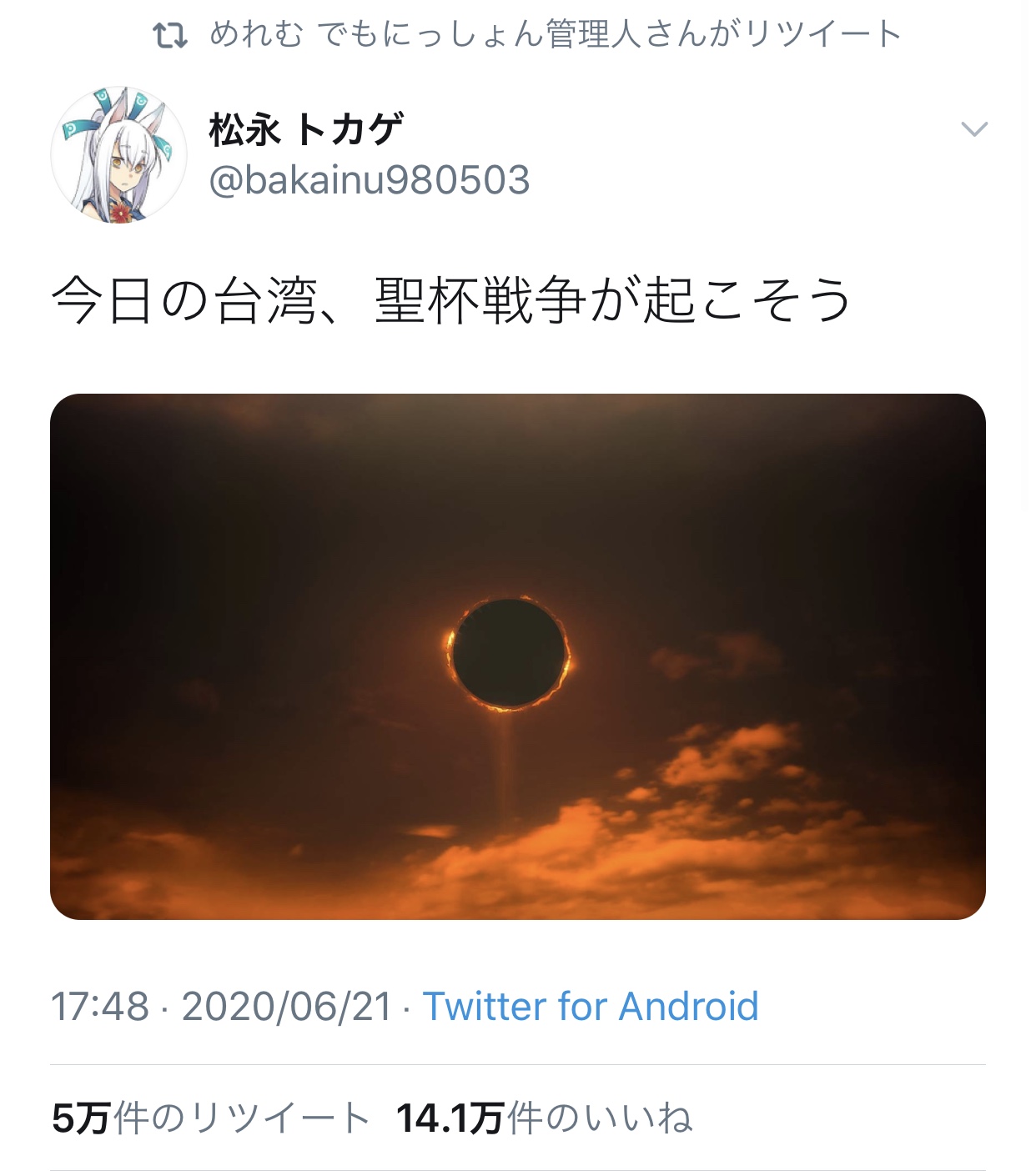Viewport: 1036px width, 1171px height.
Task: Click the 2020/06/21 date
Action: click(x=287, y=1006)
